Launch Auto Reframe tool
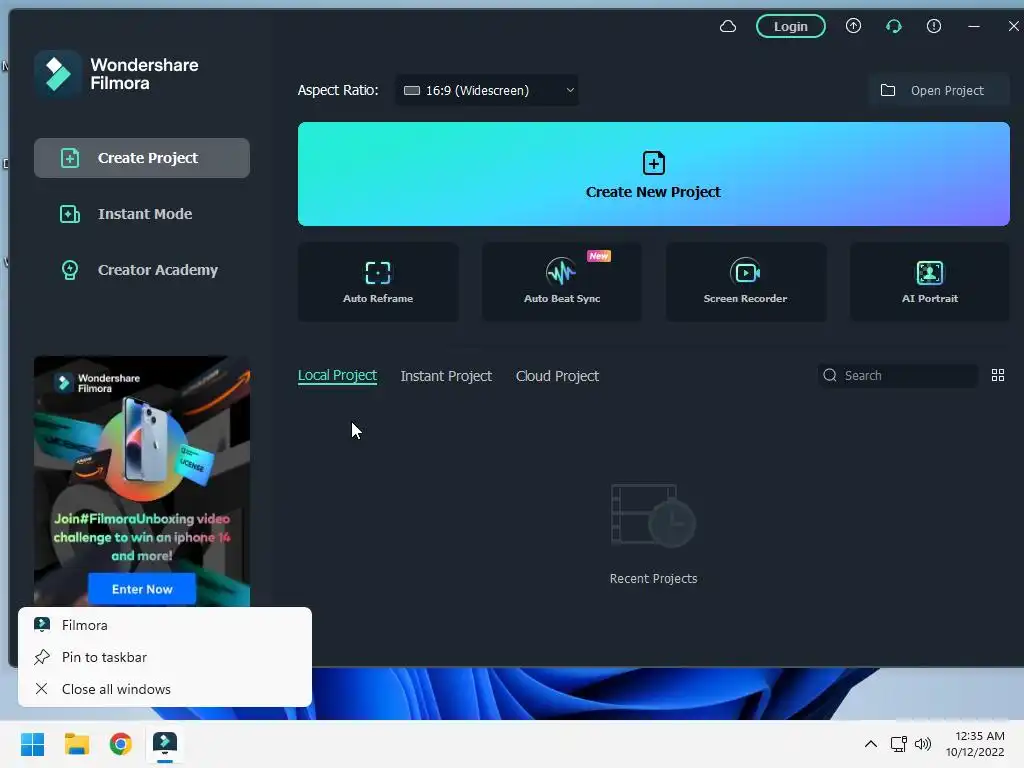The width and height of the screenshot is (1024, 768). coord(378,282)
